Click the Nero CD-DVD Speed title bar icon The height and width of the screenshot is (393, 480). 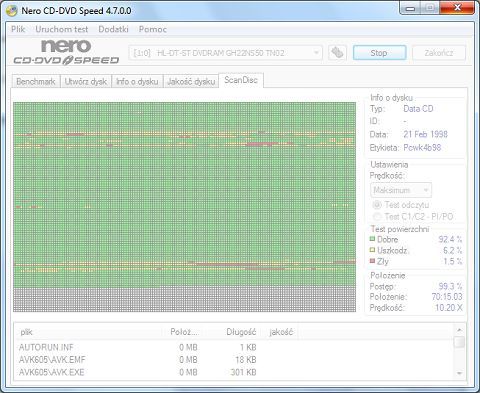click(12, 11)
